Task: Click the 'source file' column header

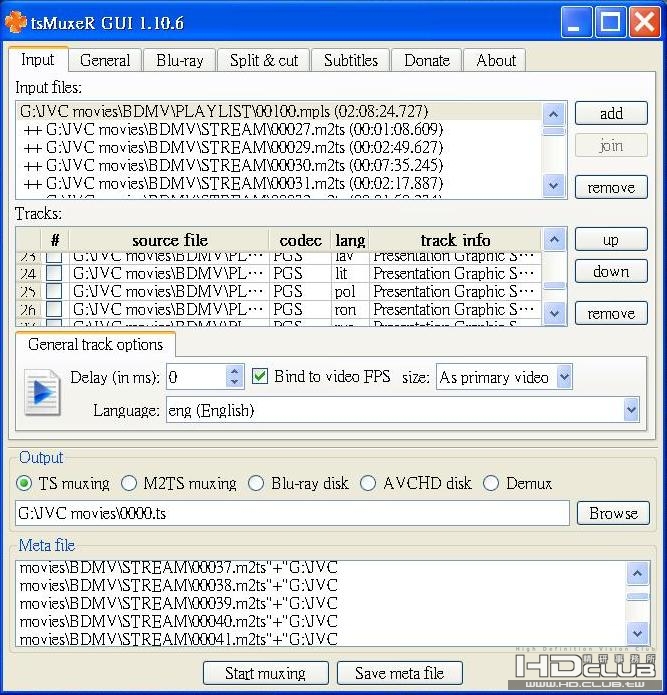Action: (169, 240)
